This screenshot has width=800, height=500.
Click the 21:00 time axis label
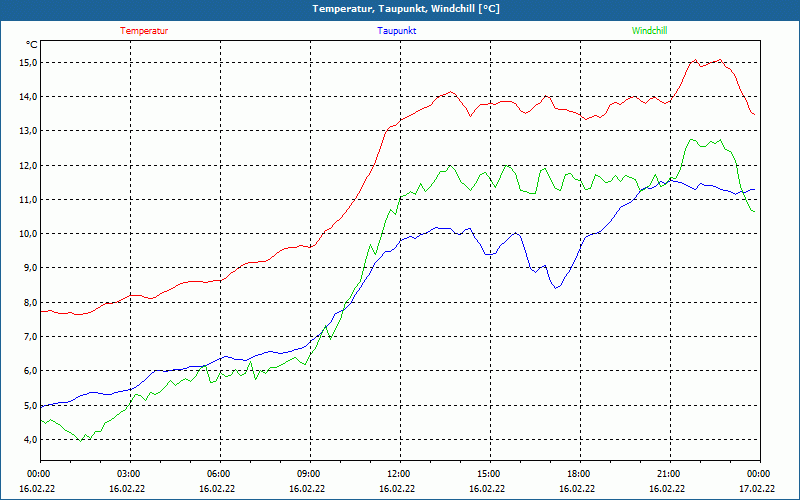pyautogui.click(x=670, y=474)
